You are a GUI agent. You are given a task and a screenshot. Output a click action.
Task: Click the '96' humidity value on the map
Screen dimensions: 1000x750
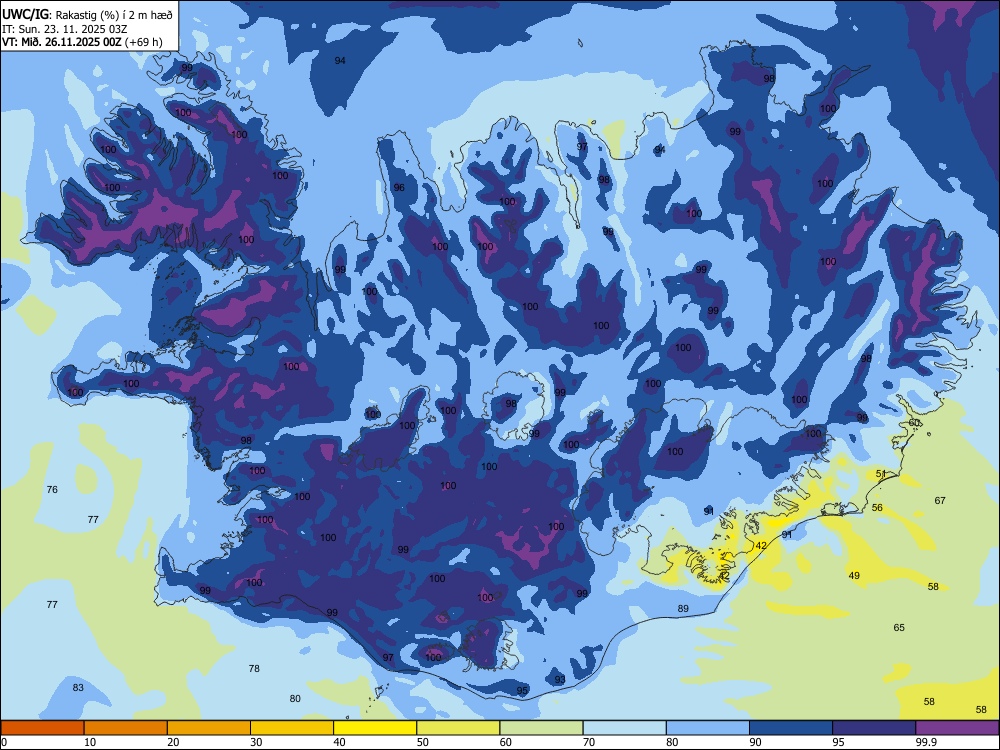click(399, 188)
